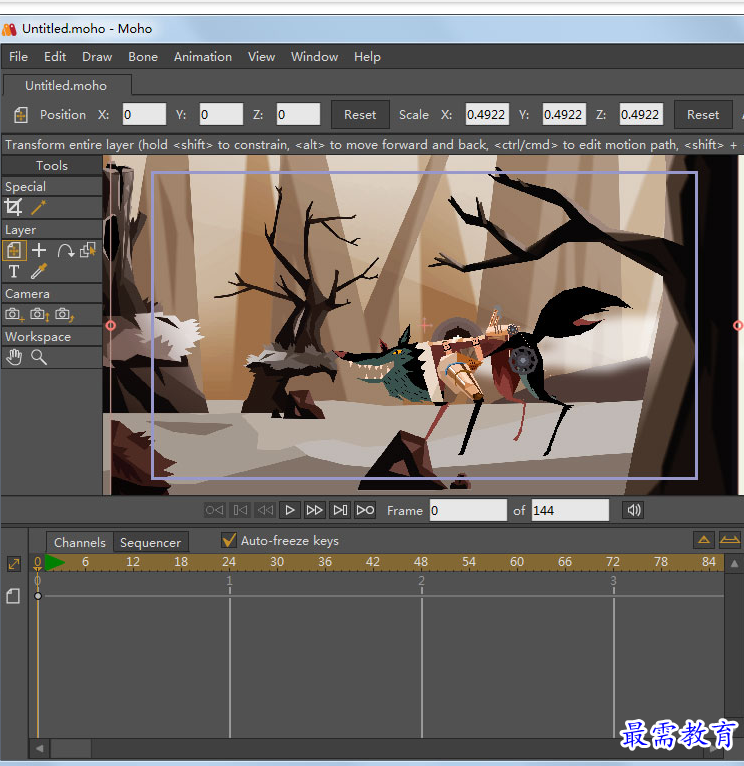The image size is (744, 766).
Task: Open the Window menu
Action: [x=314, y=57]
